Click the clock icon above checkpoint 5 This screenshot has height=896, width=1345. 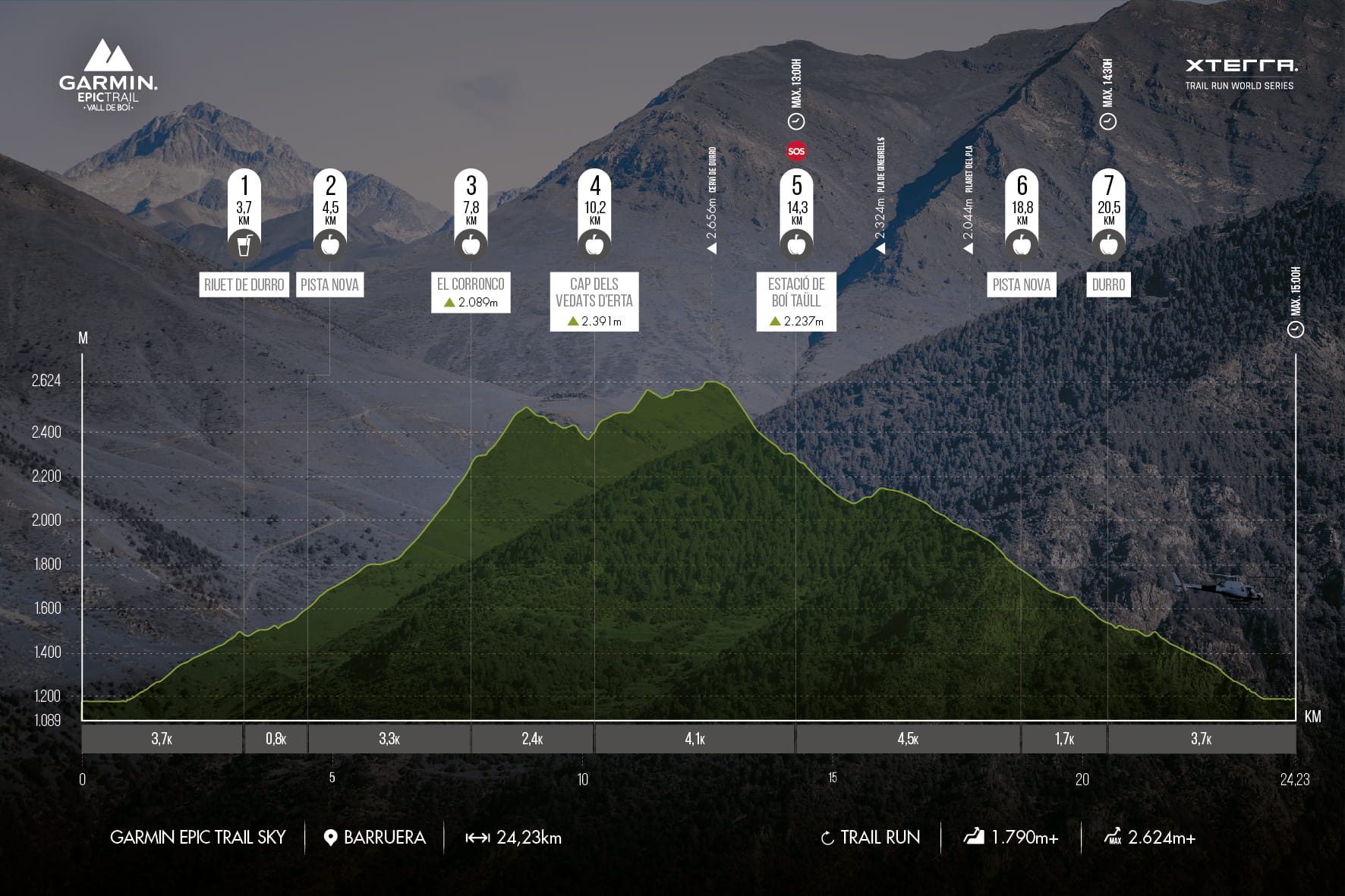point(796,121)
